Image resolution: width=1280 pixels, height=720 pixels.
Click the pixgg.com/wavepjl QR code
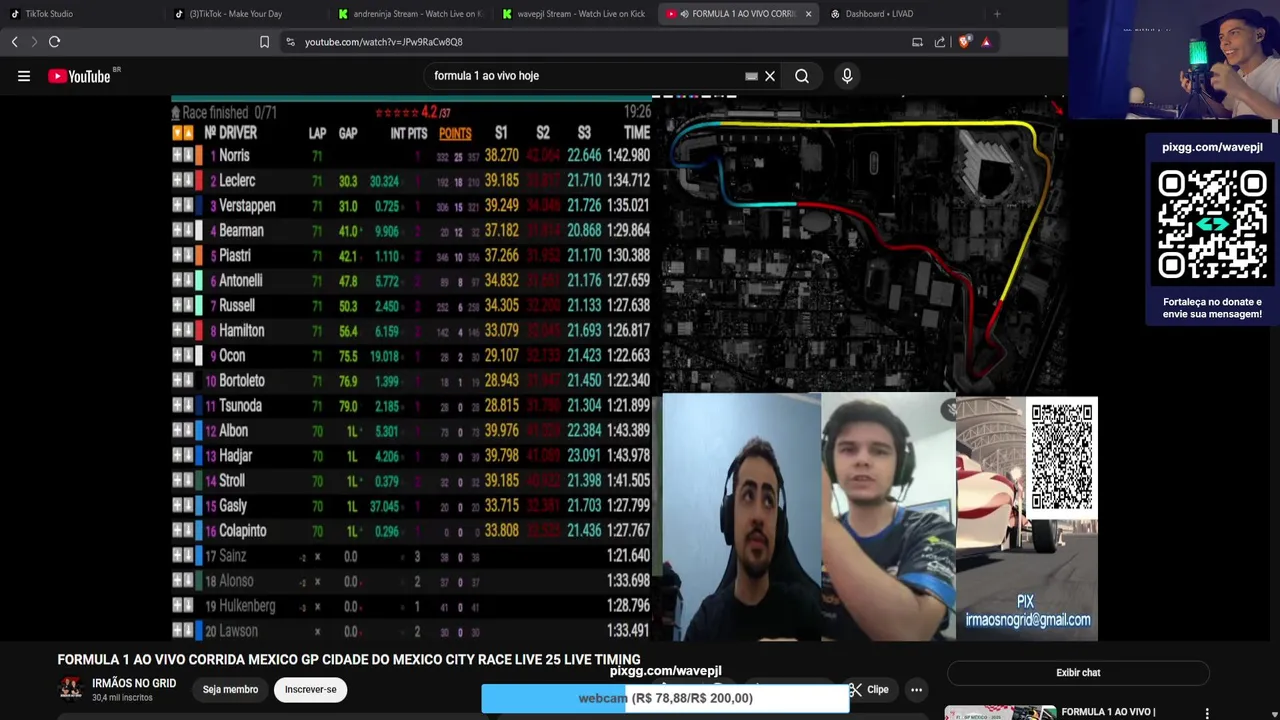[1212, 224]
